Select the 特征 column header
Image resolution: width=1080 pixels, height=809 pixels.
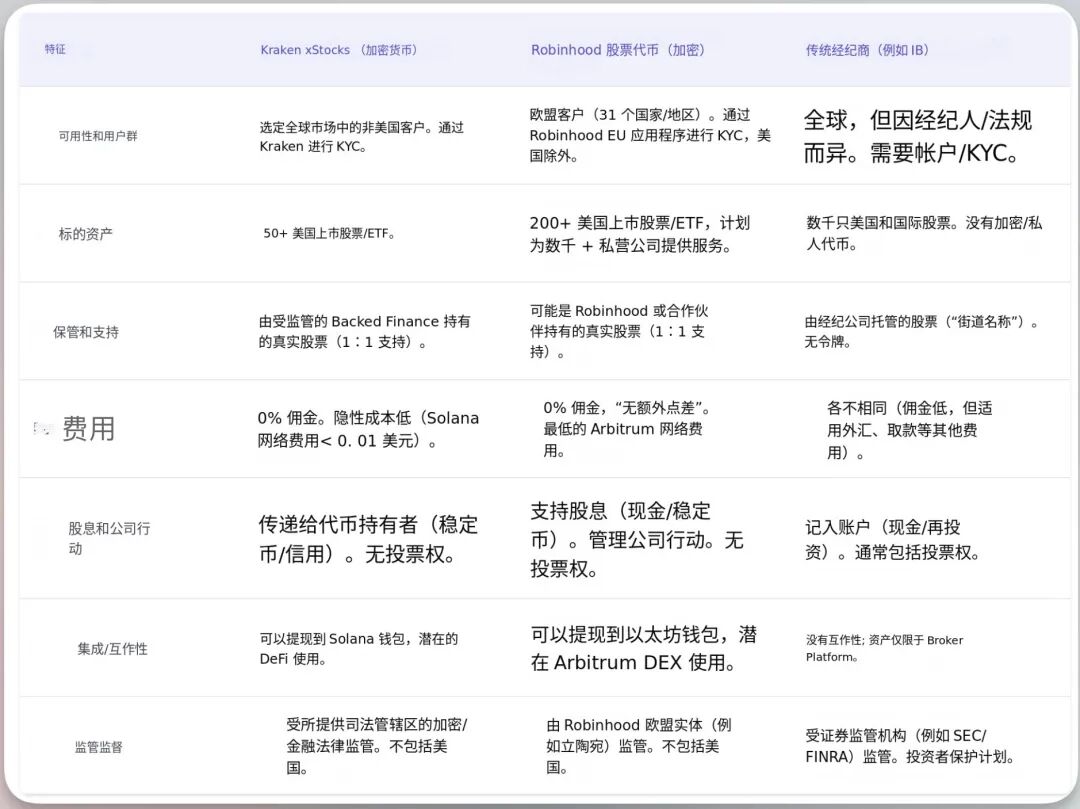point(55,49)
